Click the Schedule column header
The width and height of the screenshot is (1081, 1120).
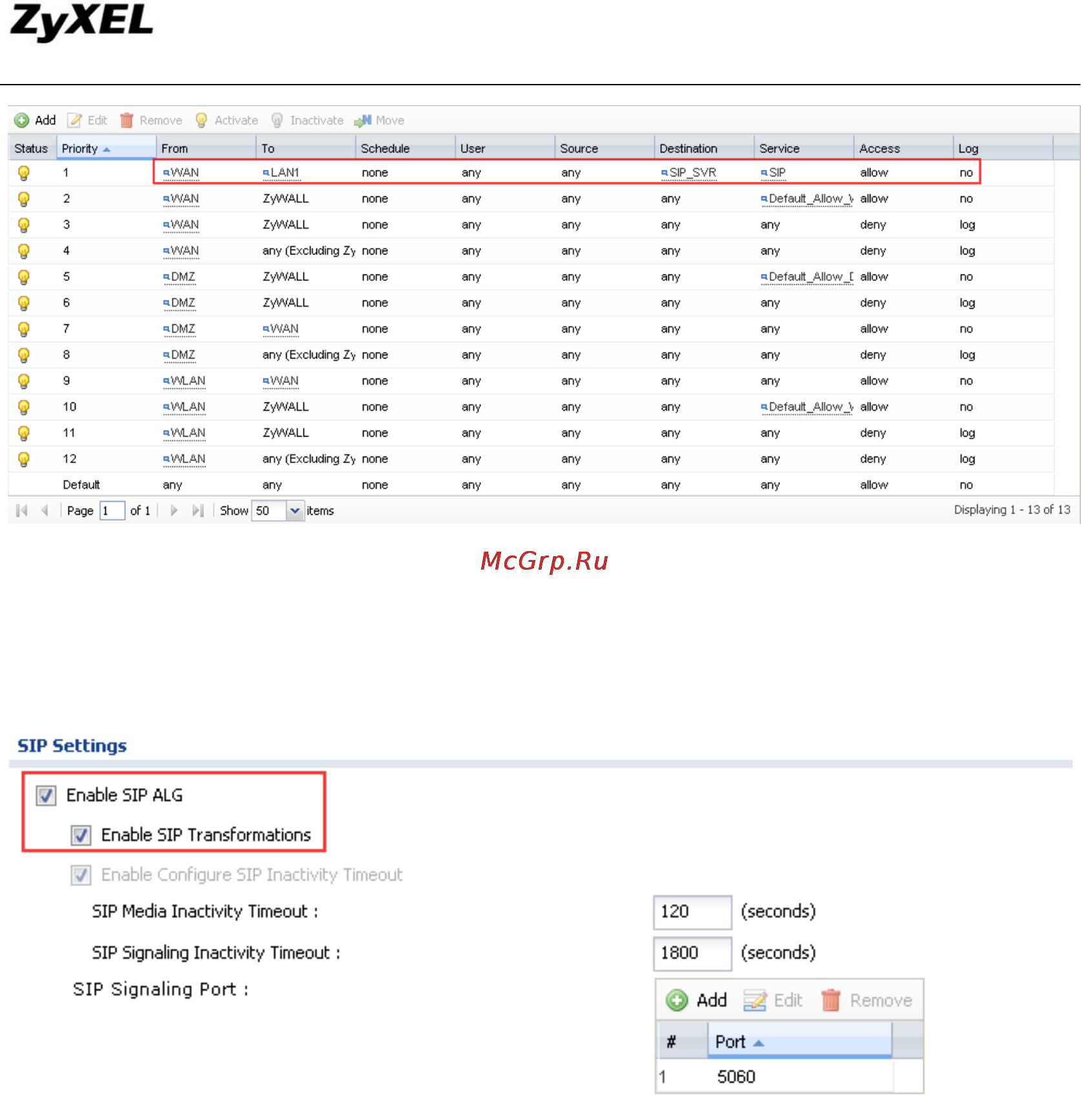(406, 149)
